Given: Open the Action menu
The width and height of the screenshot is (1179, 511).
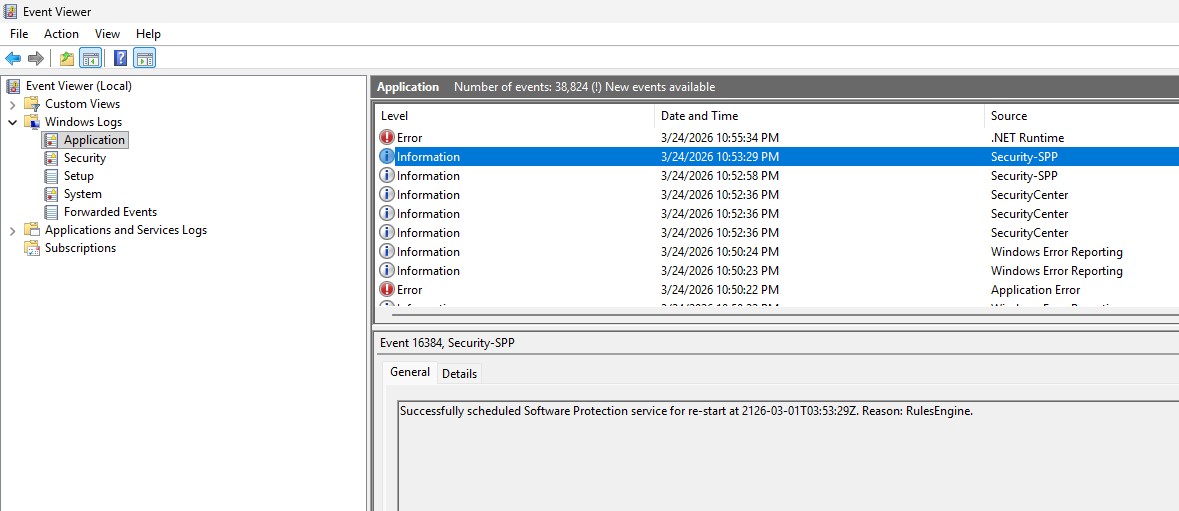Looking at the screenshot, I should 61,34.
